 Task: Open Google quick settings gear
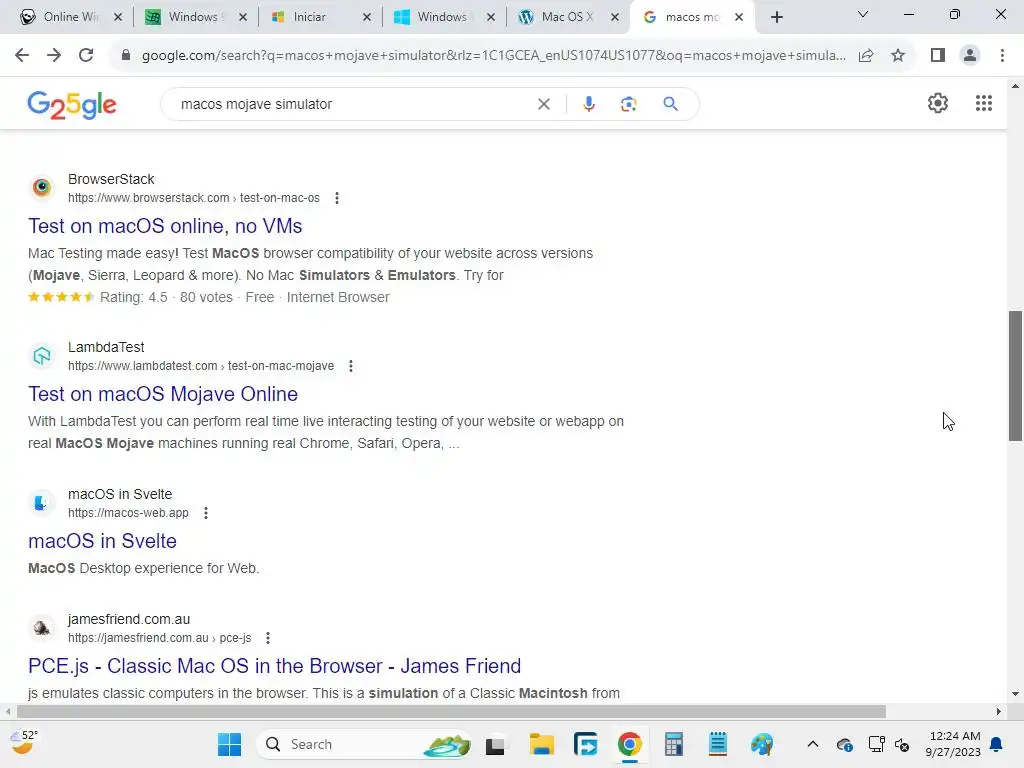pos(938,103)
